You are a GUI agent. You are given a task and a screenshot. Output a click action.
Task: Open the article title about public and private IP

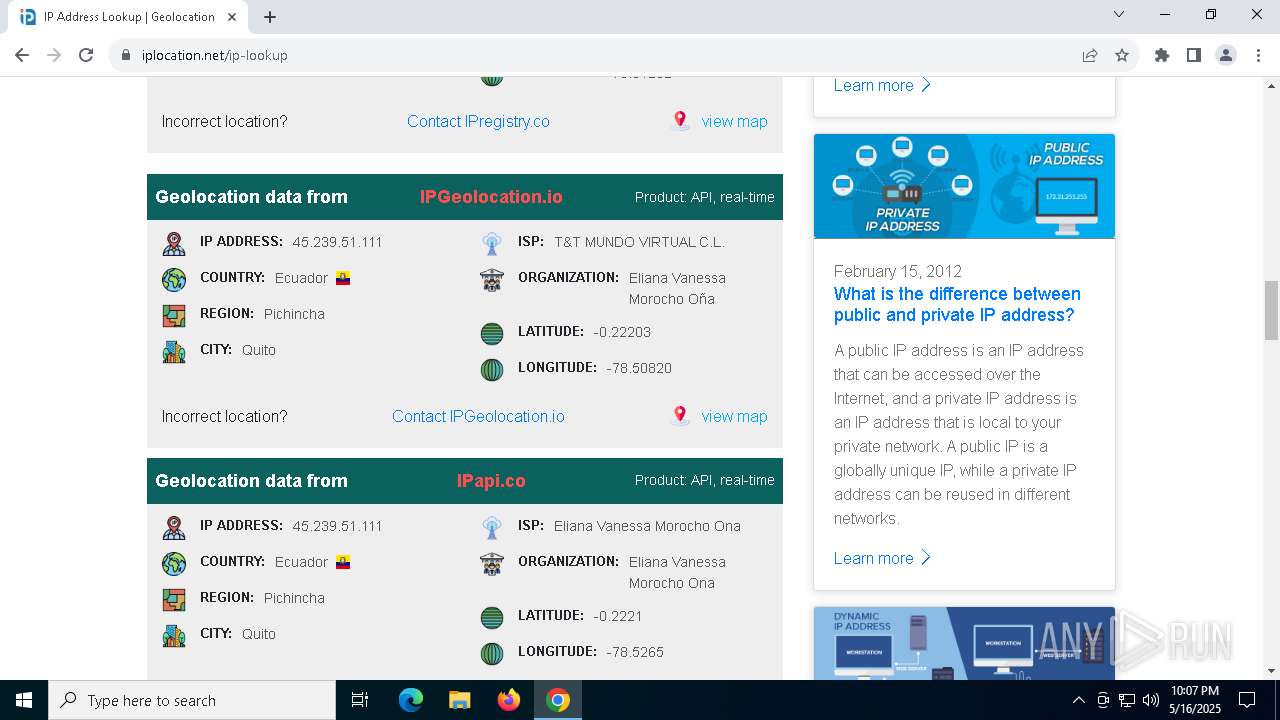957,304
